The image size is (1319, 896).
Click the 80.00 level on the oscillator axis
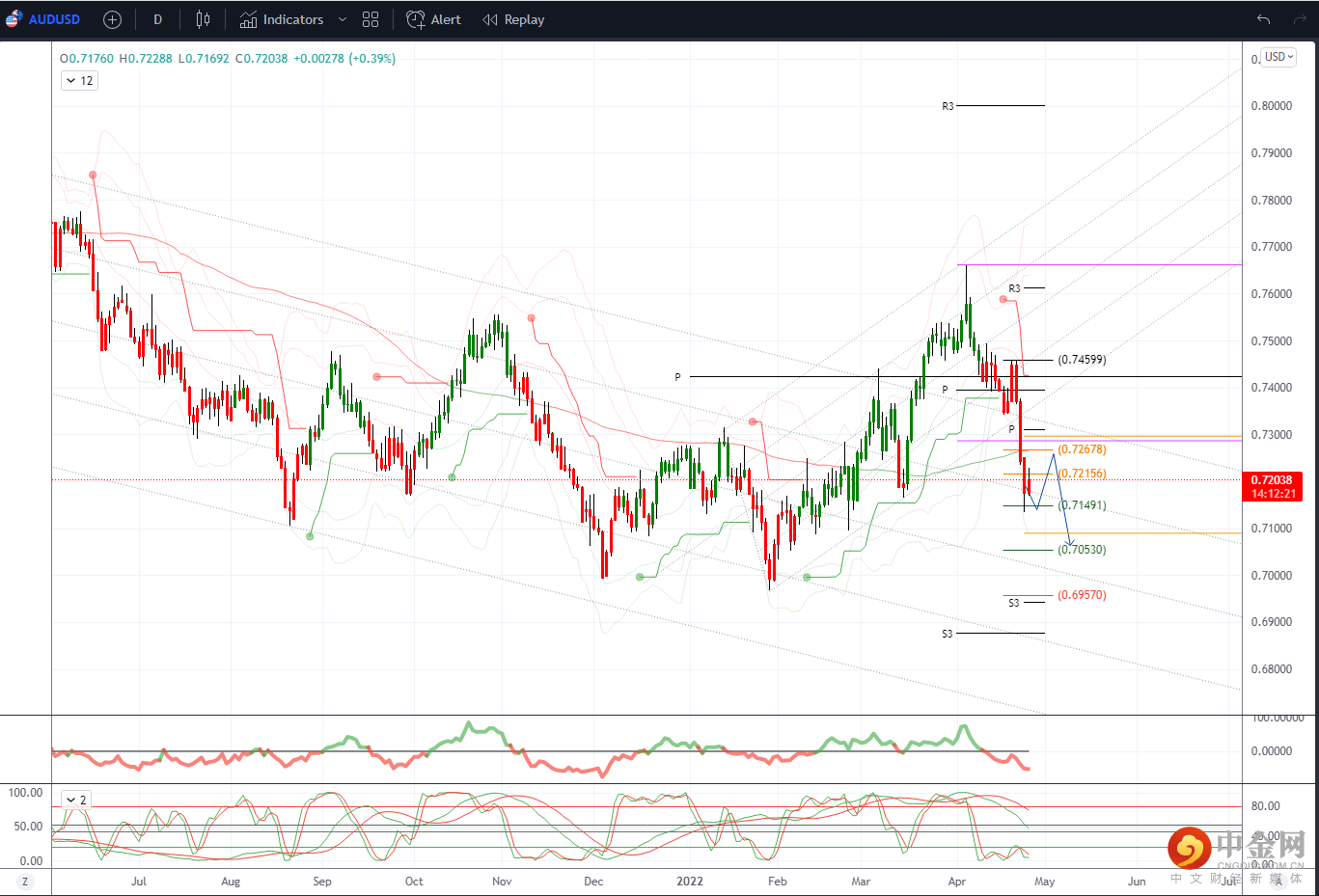[x=1265, y=806]
